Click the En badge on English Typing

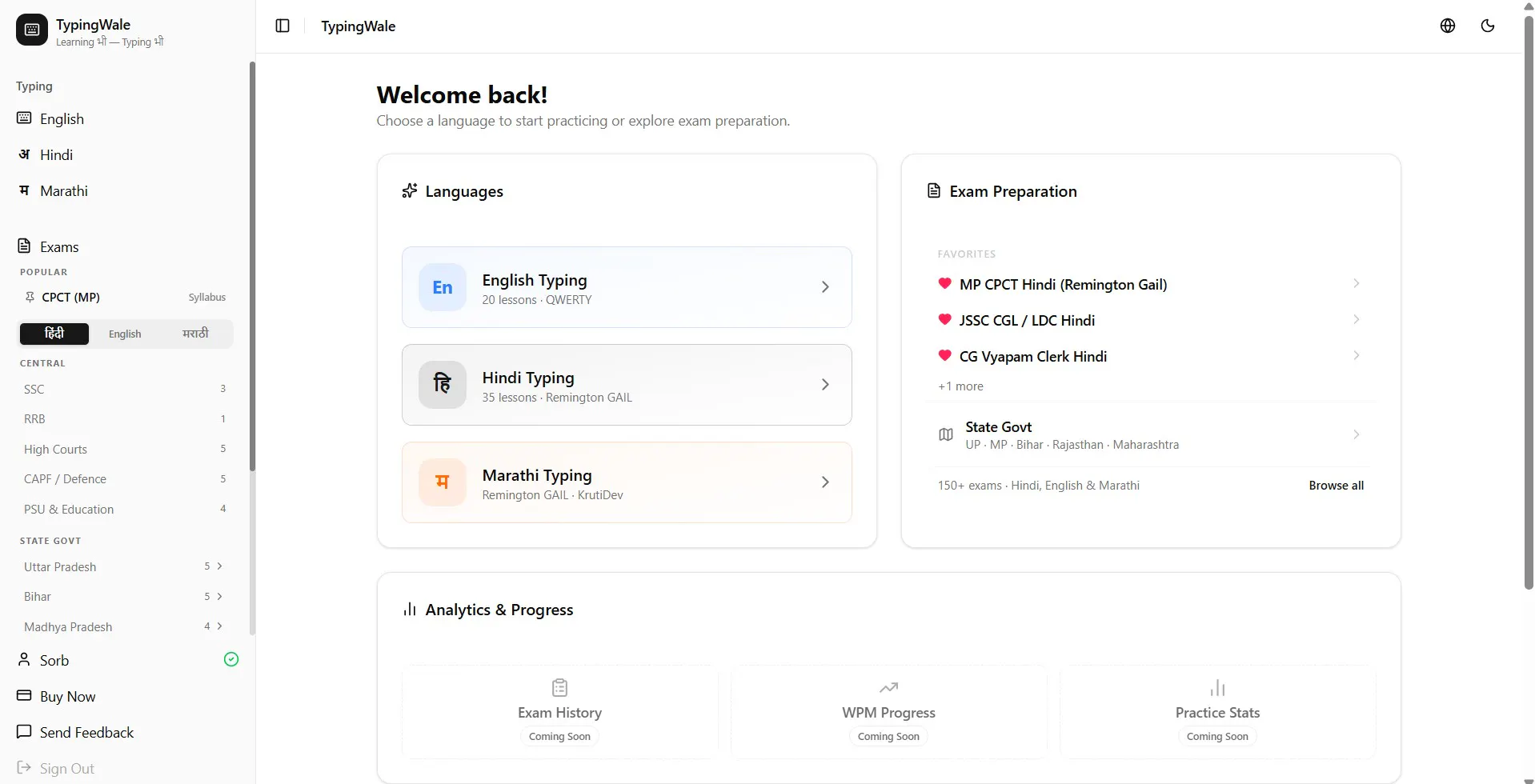tap(443, 287)
